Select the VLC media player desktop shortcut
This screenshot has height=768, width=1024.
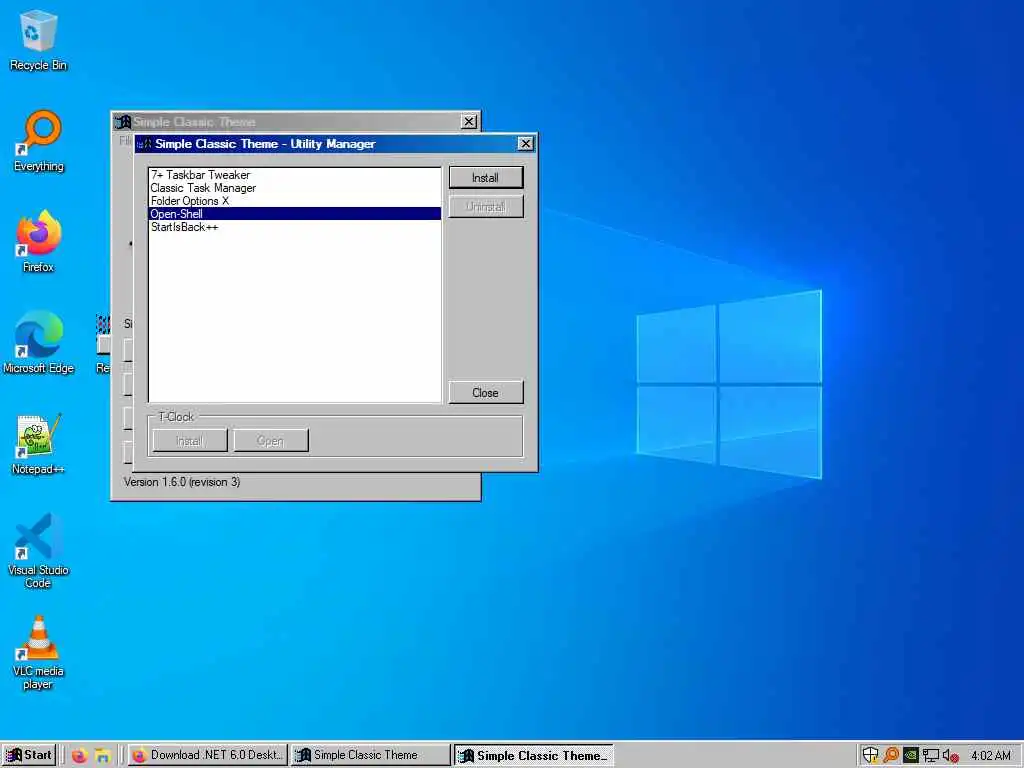pos(38,652)
